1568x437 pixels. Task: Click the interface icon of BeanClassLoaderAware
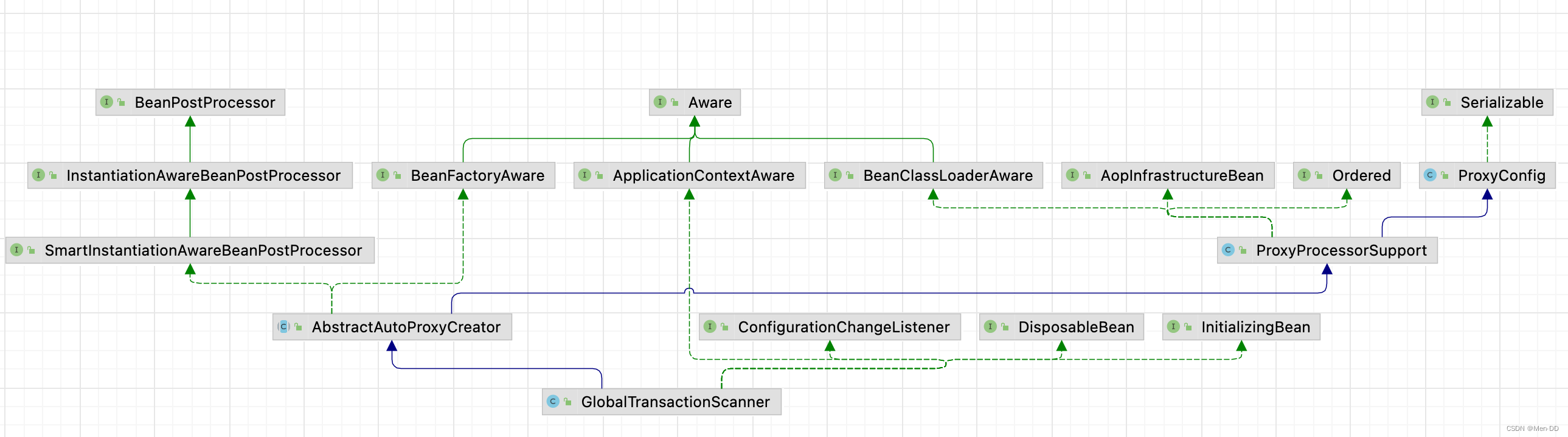coord(835,175)
